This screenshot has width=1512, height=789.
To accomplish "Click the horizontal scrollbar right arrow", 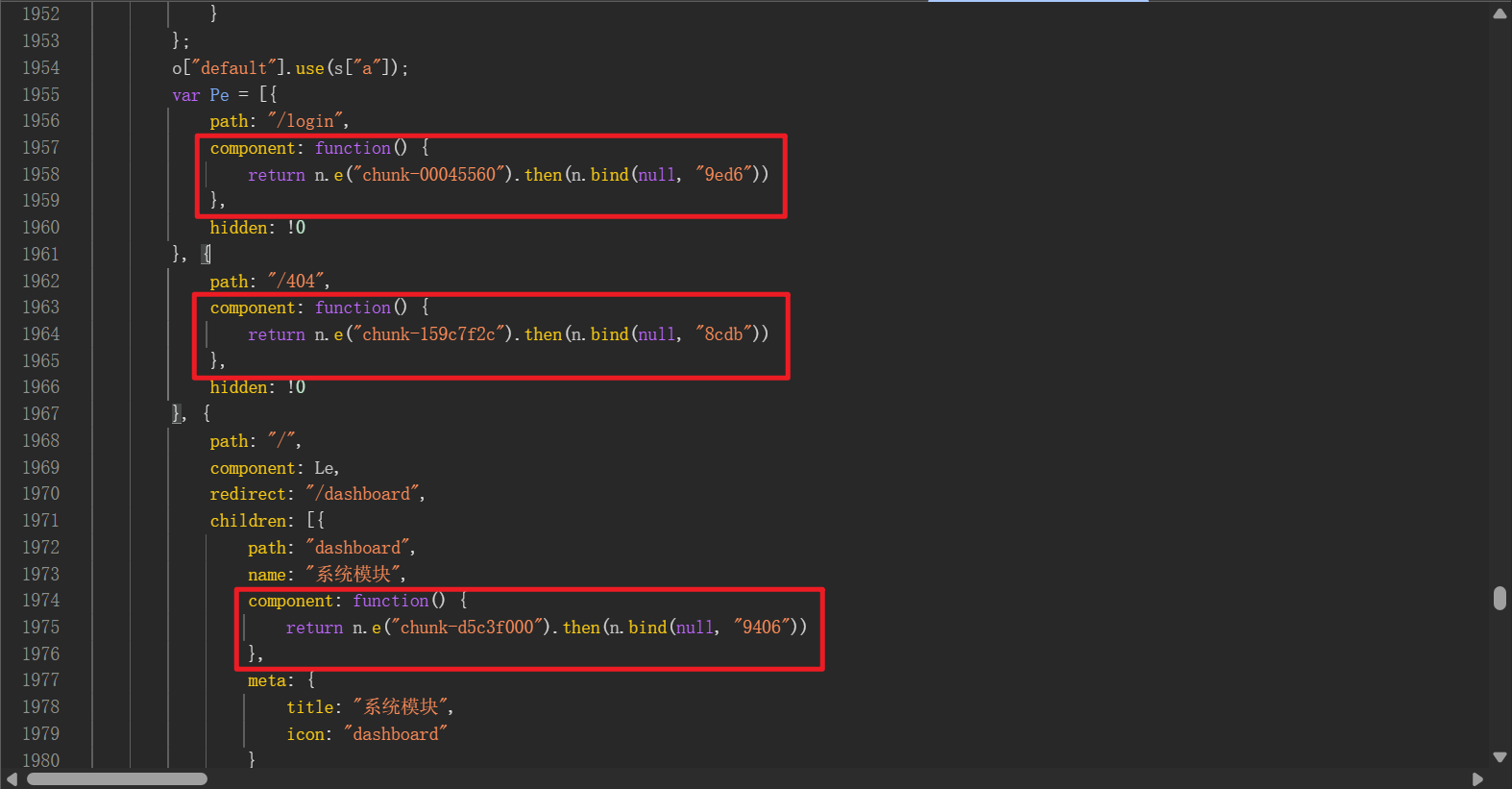I will pos(1477,778).
